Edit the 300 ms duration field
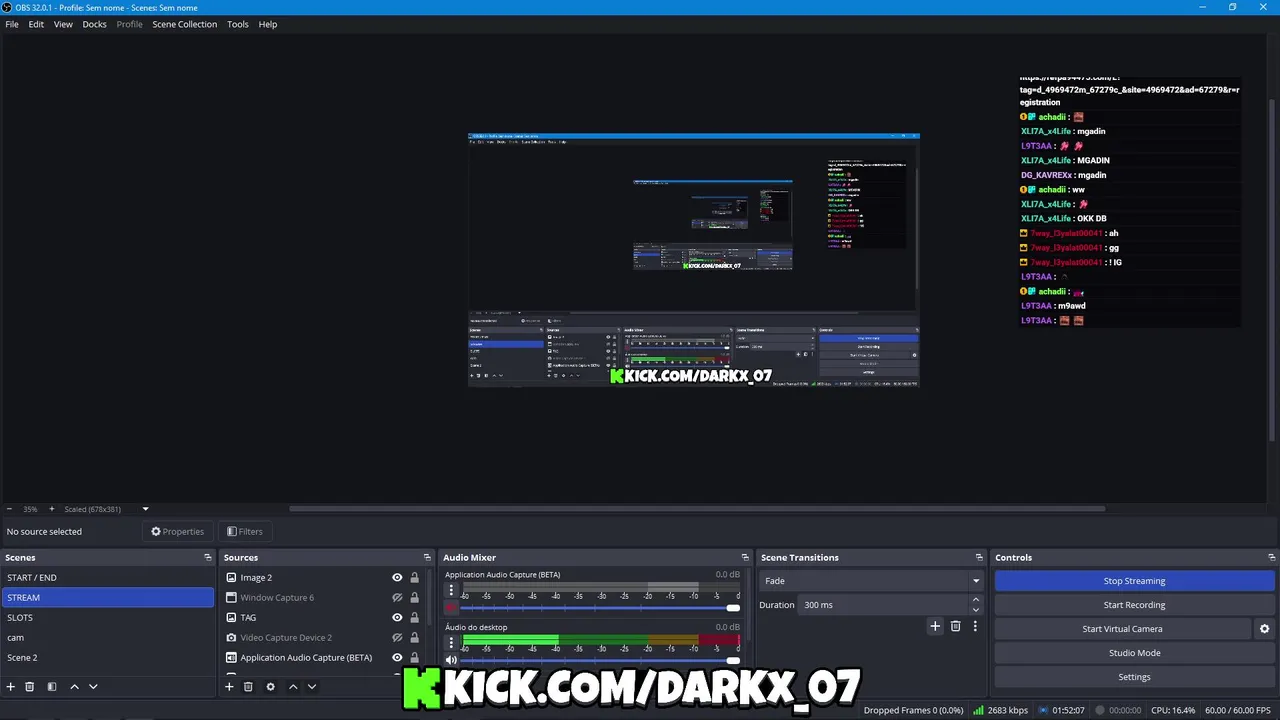1280x720 pixels. tap(883, 605)
